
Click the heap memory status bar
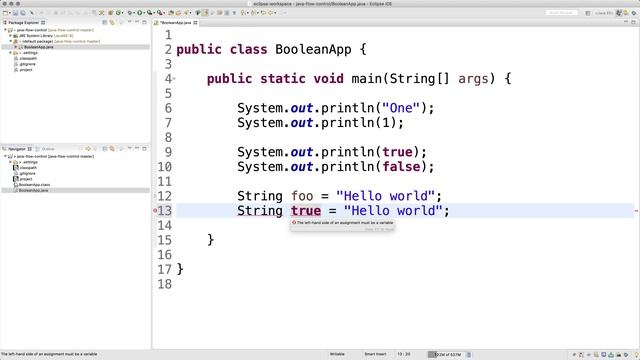pos(447,355)
